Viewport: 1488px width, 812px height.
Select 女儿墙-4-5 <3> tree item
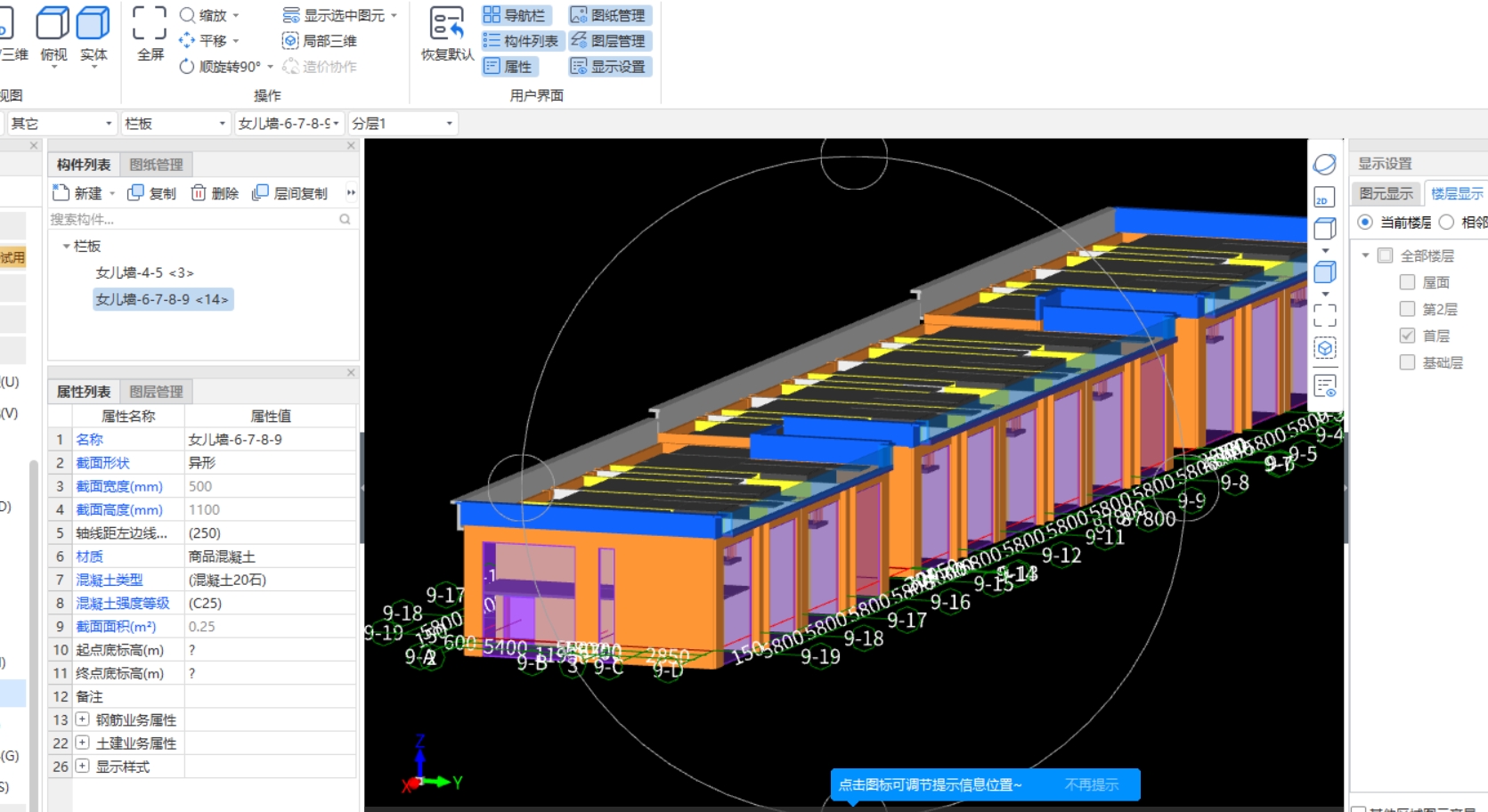point(144,272)
